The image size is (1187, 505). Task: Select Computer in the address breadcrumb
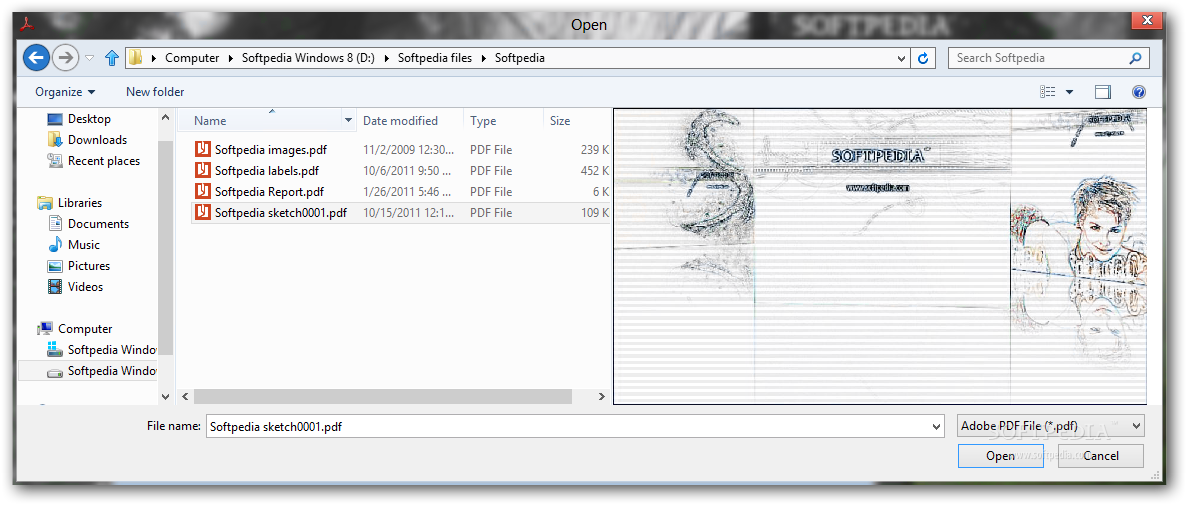pos(192,58)
